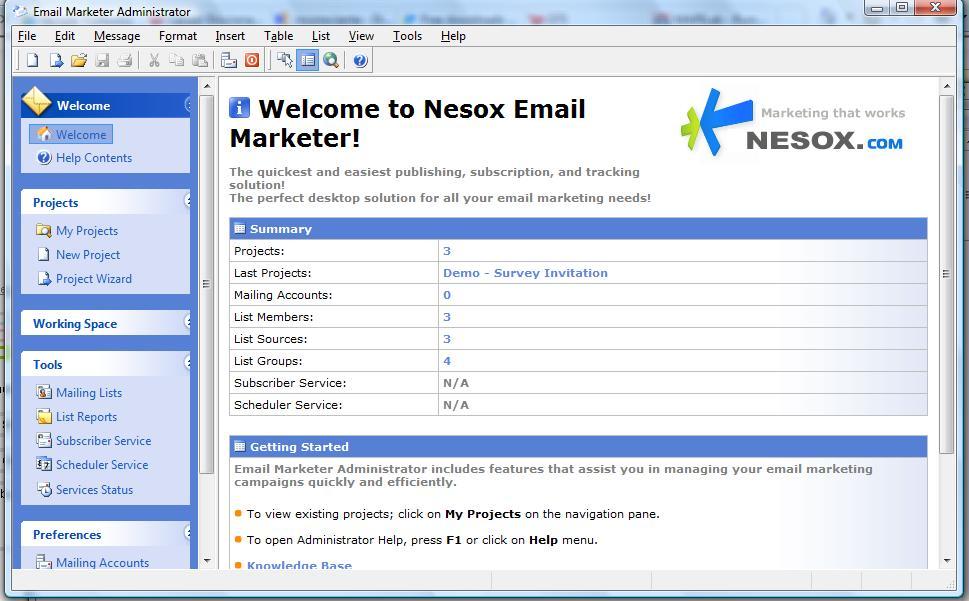Open the Help menu
Image resolution: width=969 pixels, height=601 pixels.
coord(453,36)
